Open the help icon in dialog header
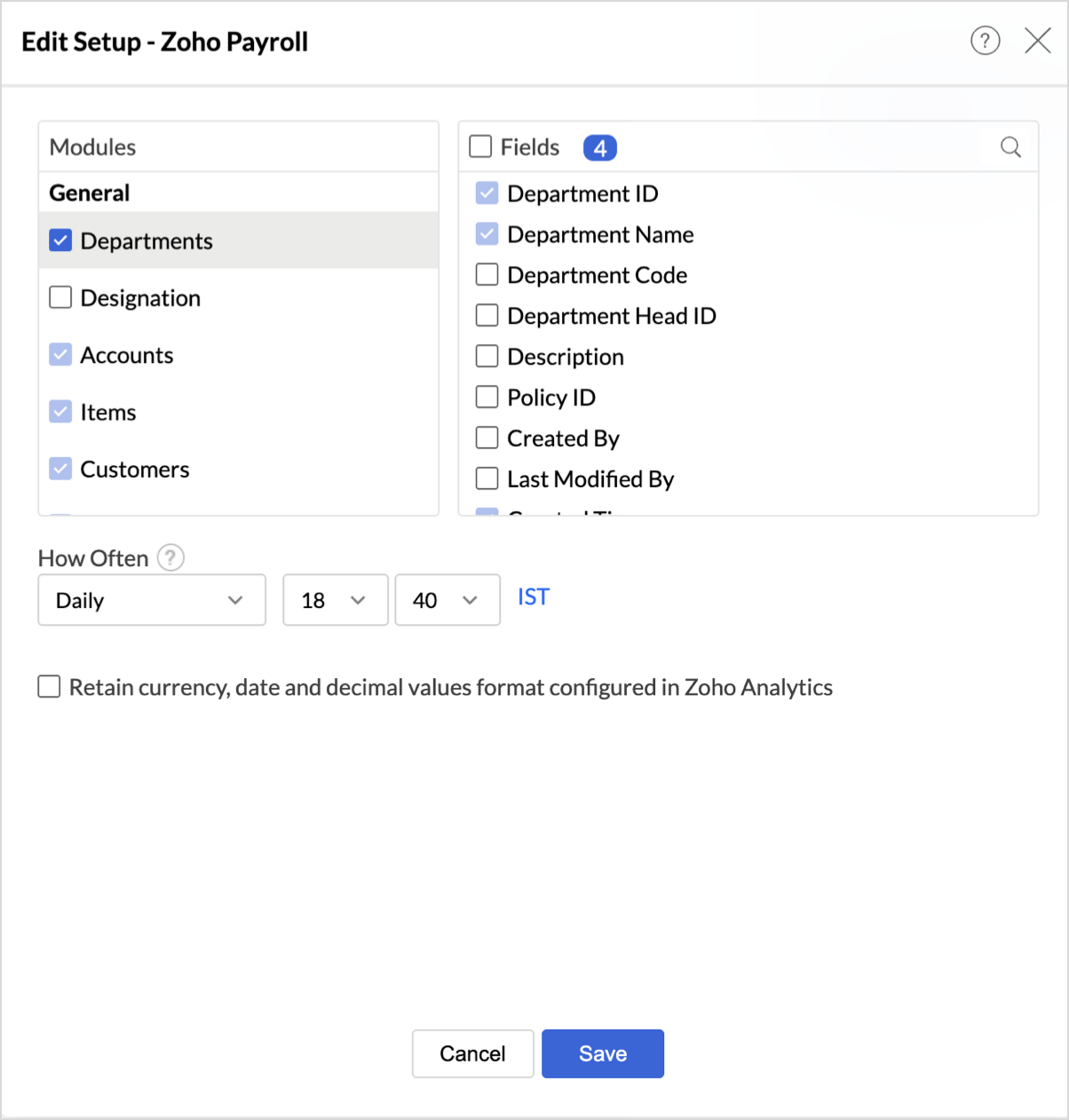 coord(985,41)
